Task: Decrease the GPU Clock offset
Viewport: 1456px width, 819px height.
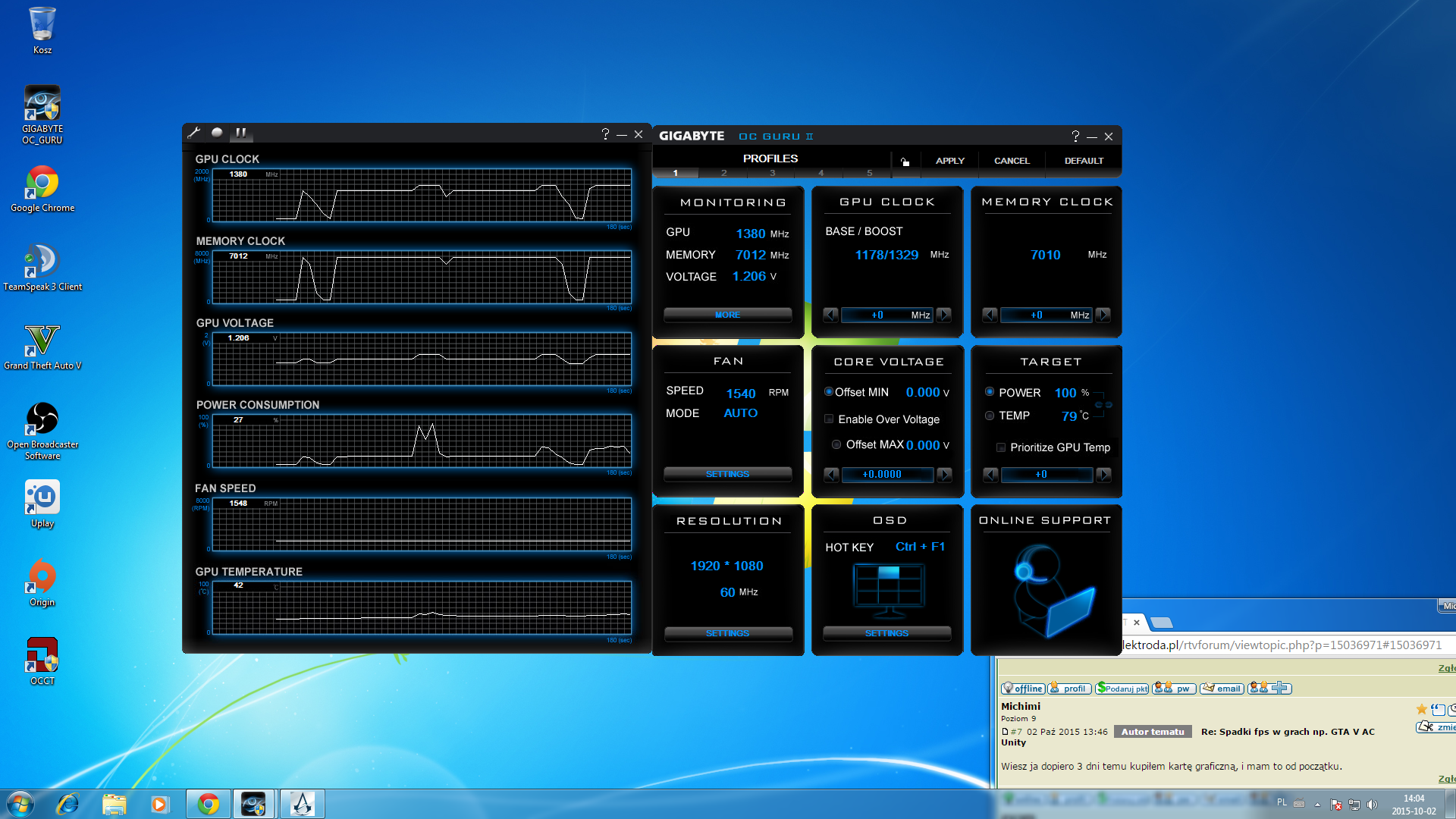Action: [x=831, y=315]
